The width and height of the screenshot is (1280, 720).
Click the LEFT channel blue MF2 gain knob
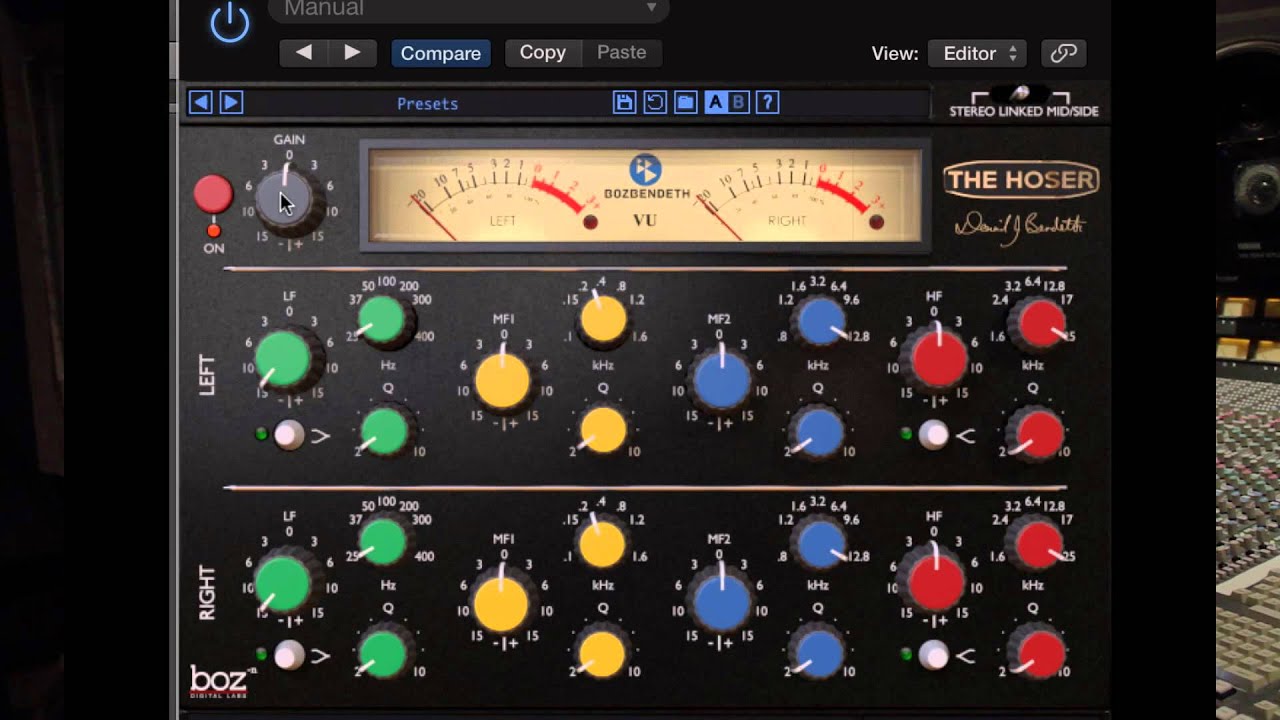pos(721,381)
